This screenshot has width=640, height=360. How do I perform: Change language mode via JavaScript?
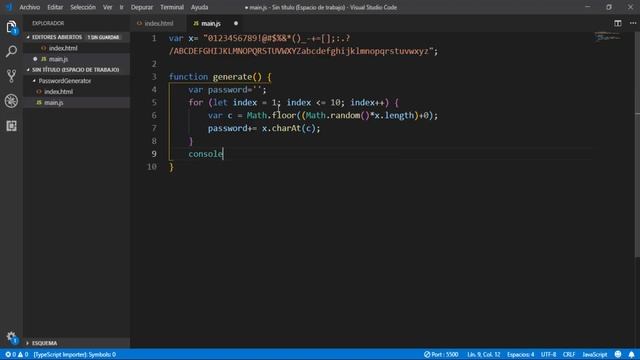(x=594, y=354)
